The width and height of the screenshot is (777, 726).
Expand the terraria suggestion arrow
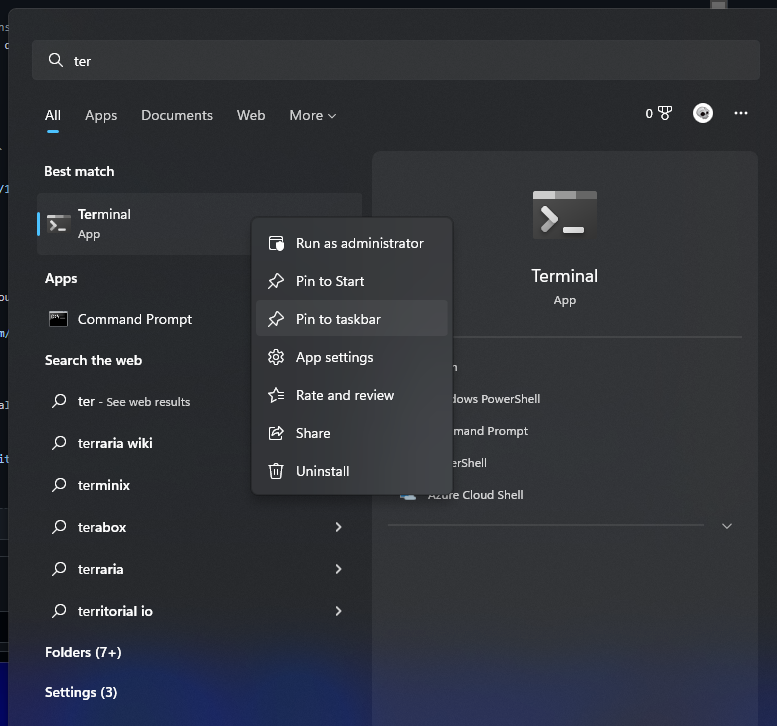coord(338,569)
